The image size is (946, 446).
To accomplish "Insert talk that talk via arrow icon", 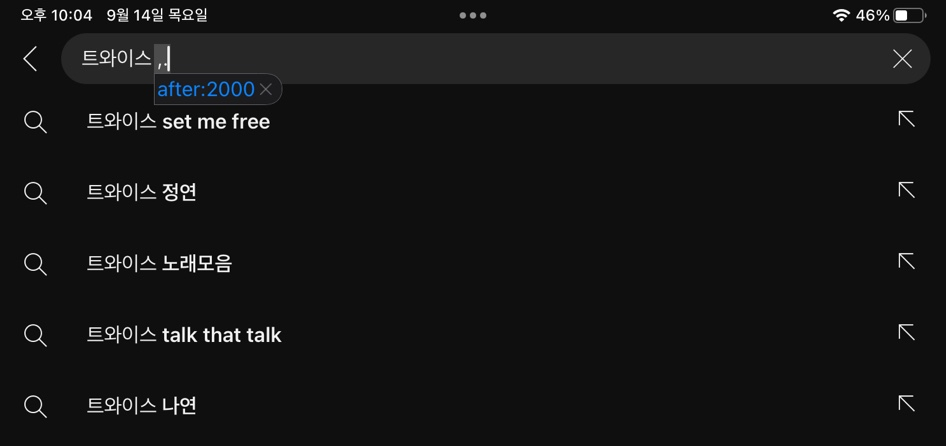I will point(906,333).
